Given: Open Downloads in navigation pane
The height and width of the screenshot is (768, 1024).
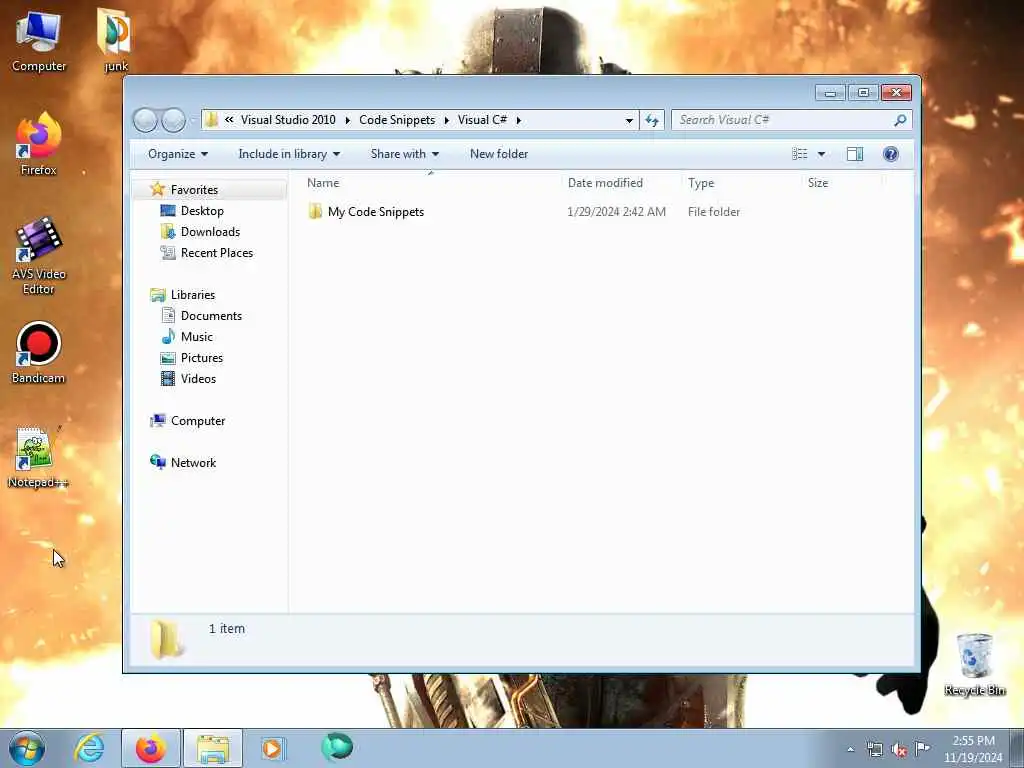Looking at the screenshot, I should click(210, 232).
